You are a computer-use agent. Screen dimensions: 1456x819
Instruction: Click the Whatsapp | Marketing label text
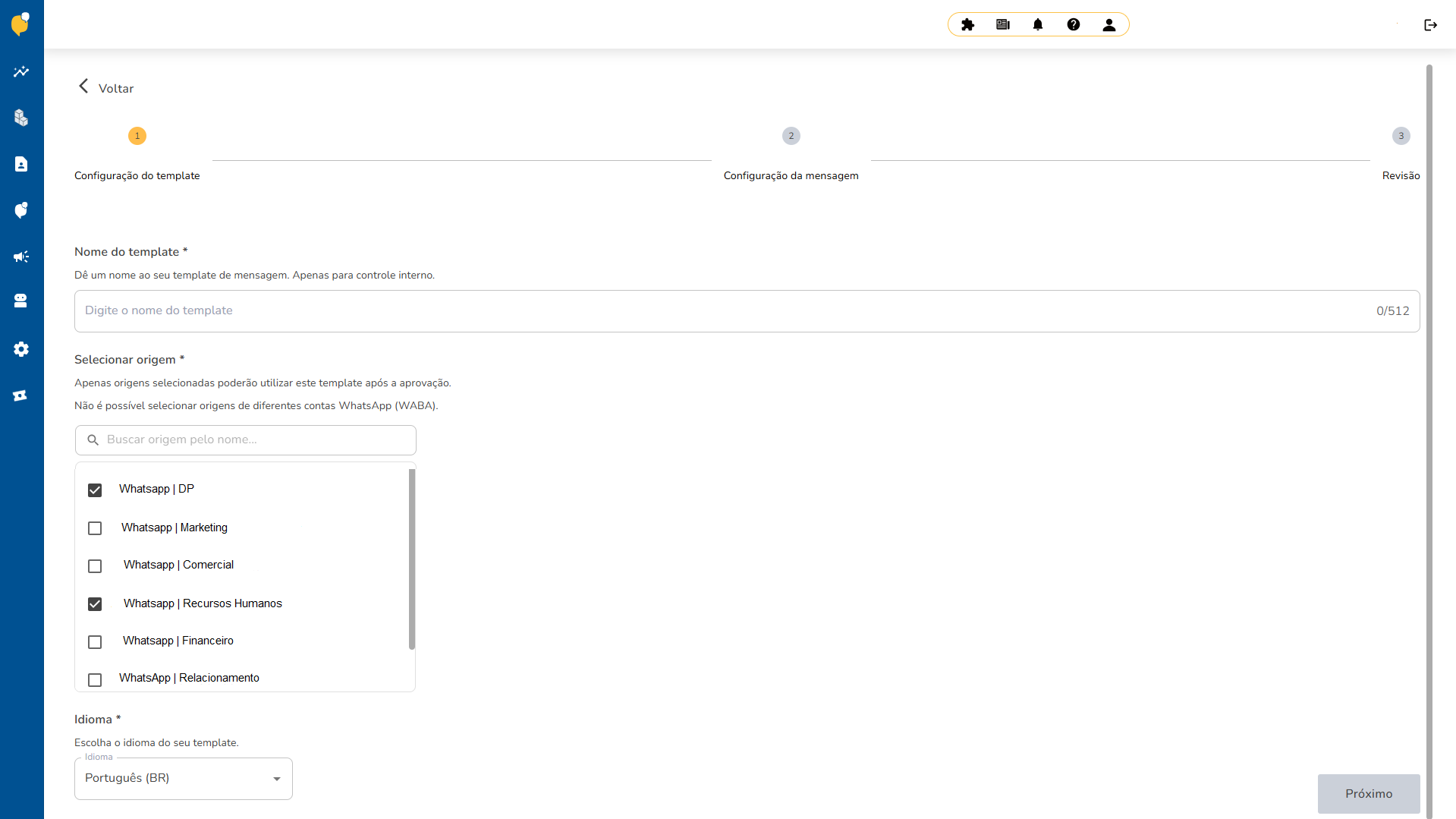click(x=175, y=528)
